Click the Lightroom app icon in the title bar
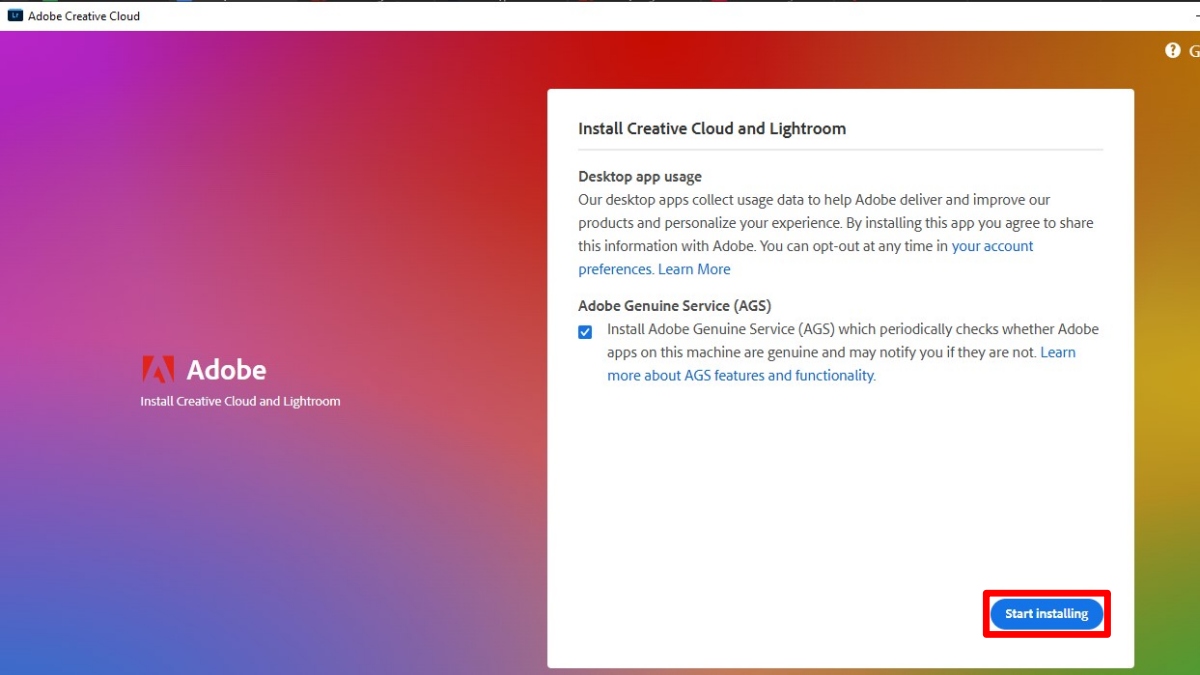Image resolution: width=1200 pixels, height=675 pixels. (x=15, y=16)
